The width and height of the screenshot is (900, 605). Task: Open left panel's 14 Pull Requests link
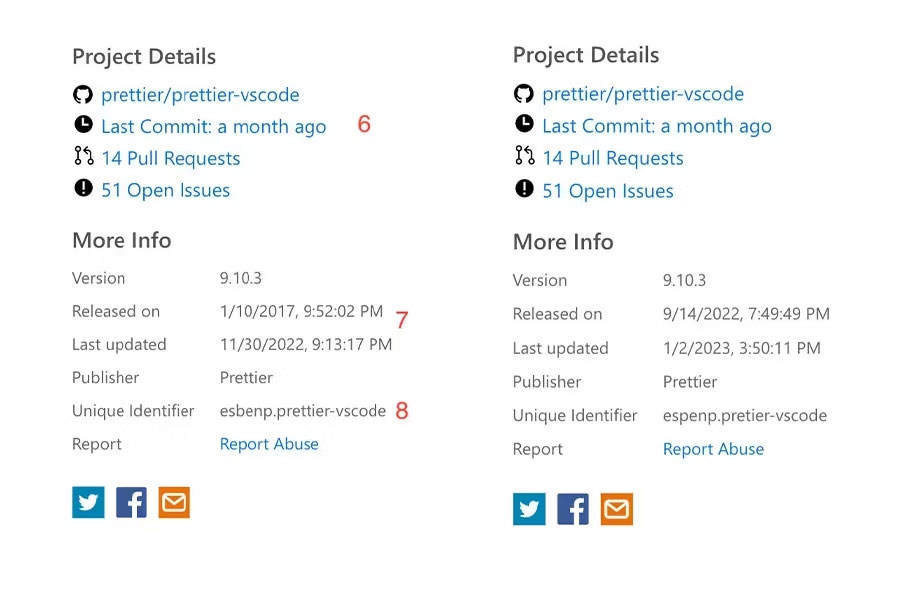(x=170, y=158)
